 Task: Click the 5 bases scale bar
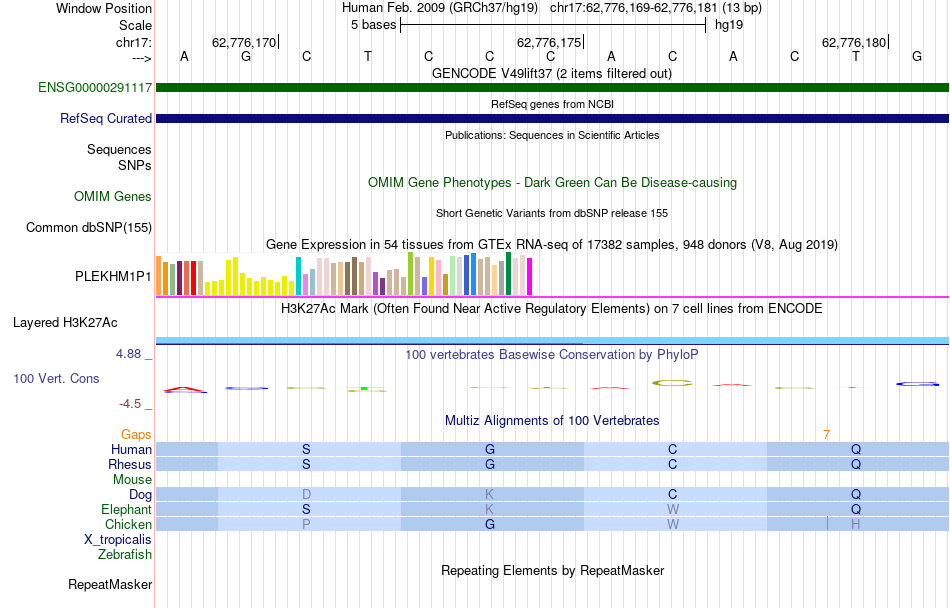[553, 25]
